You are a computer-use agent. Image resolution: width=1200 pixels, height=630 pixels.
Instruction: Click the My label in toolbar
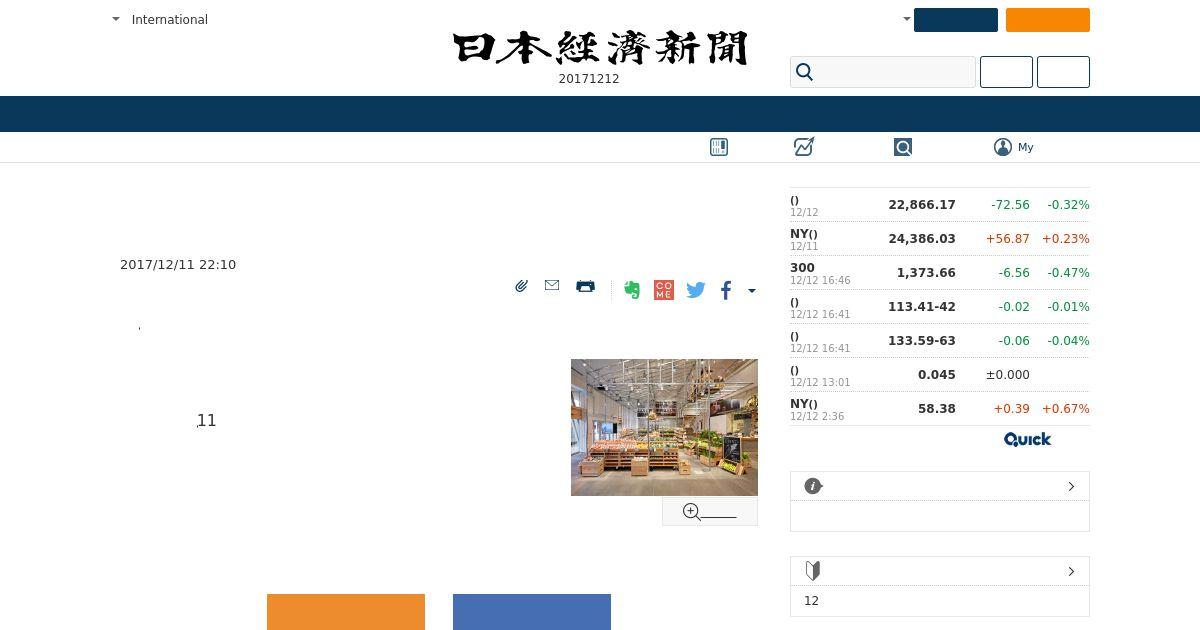click(x=1026, y=147)
